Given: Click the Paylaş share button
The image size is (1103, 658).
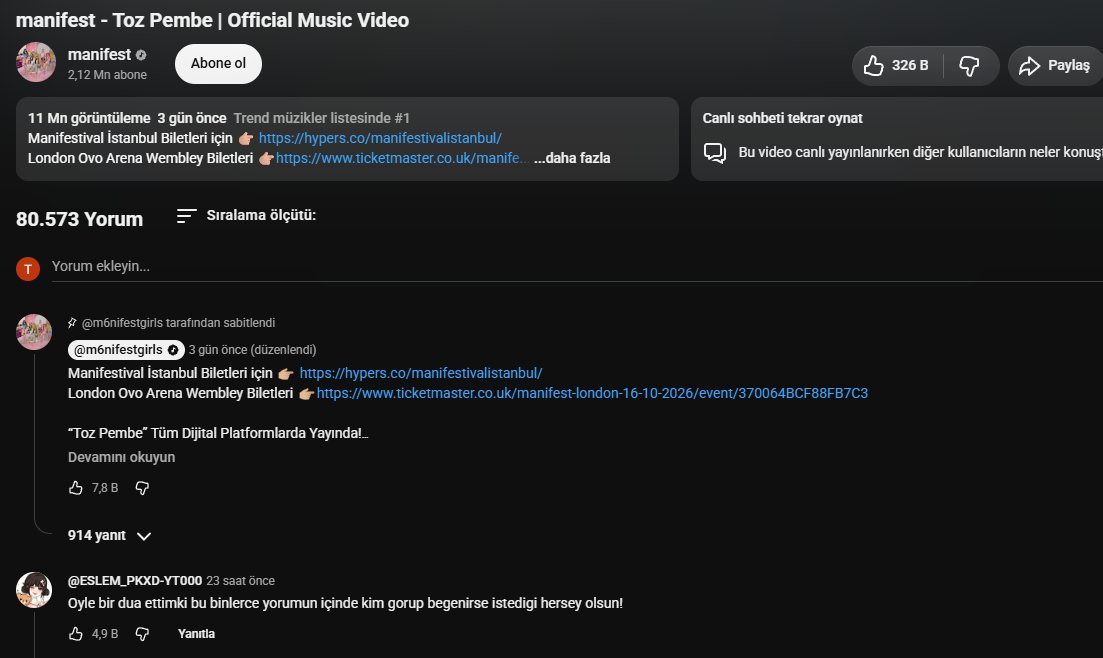Looking at the screenshot, I should pyautogui.click(x=1055, y=65).
